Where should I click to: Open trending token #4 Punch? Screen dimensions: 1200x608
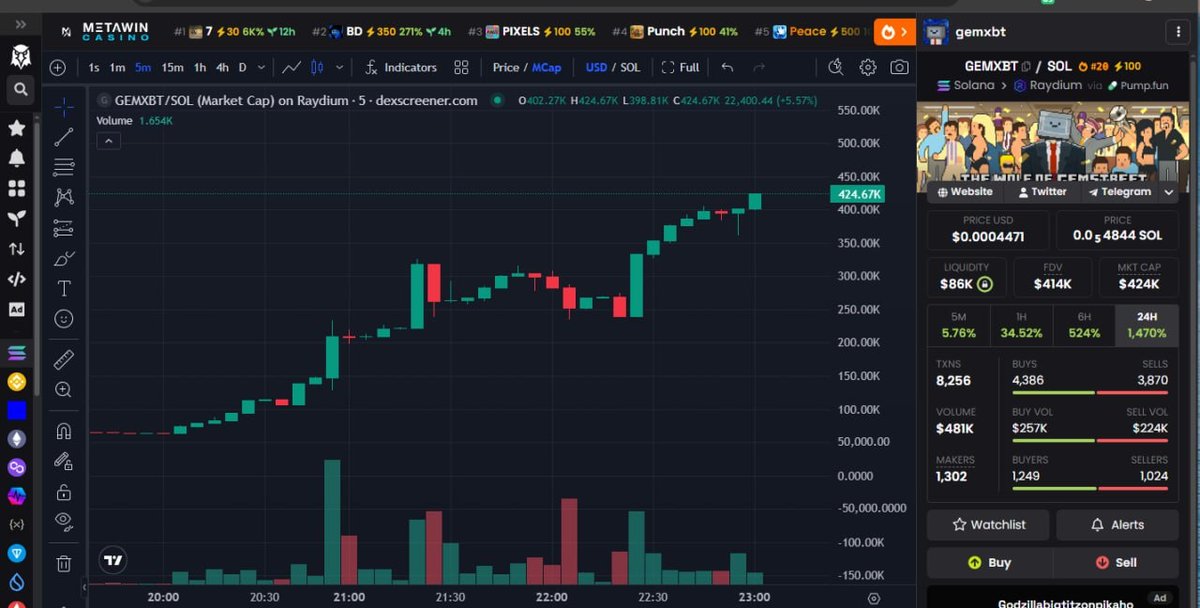point(675,32)
